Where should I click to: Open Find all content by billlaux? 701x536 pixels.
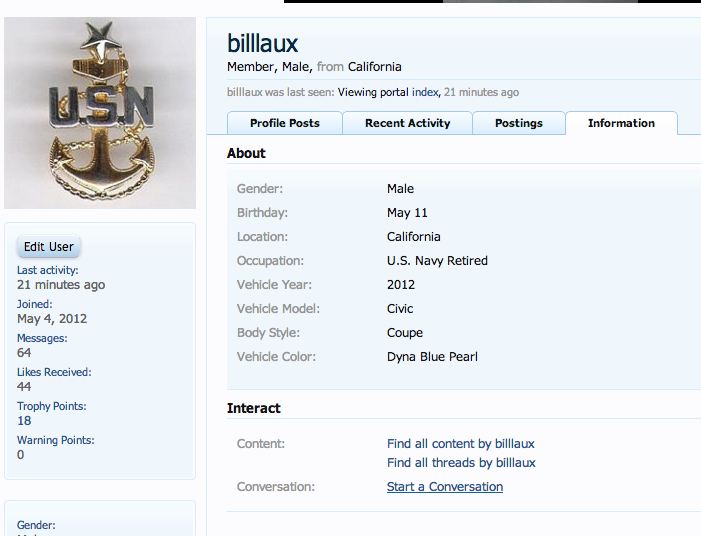point(460,443)
